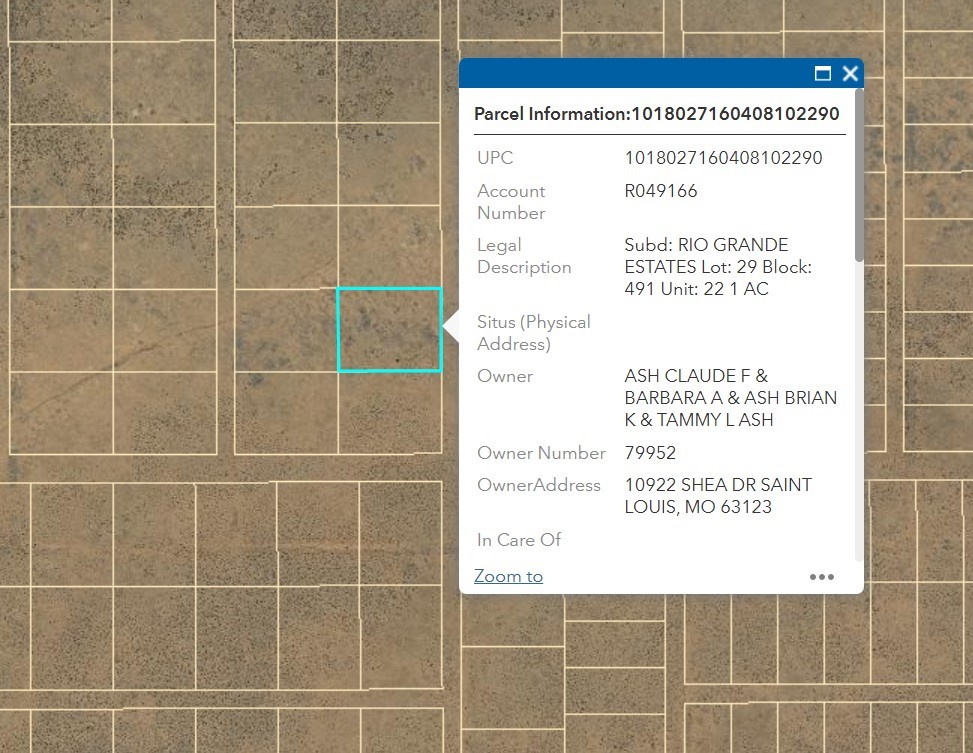Click the parcel directly above the highlighted parcel

[389, 247]
